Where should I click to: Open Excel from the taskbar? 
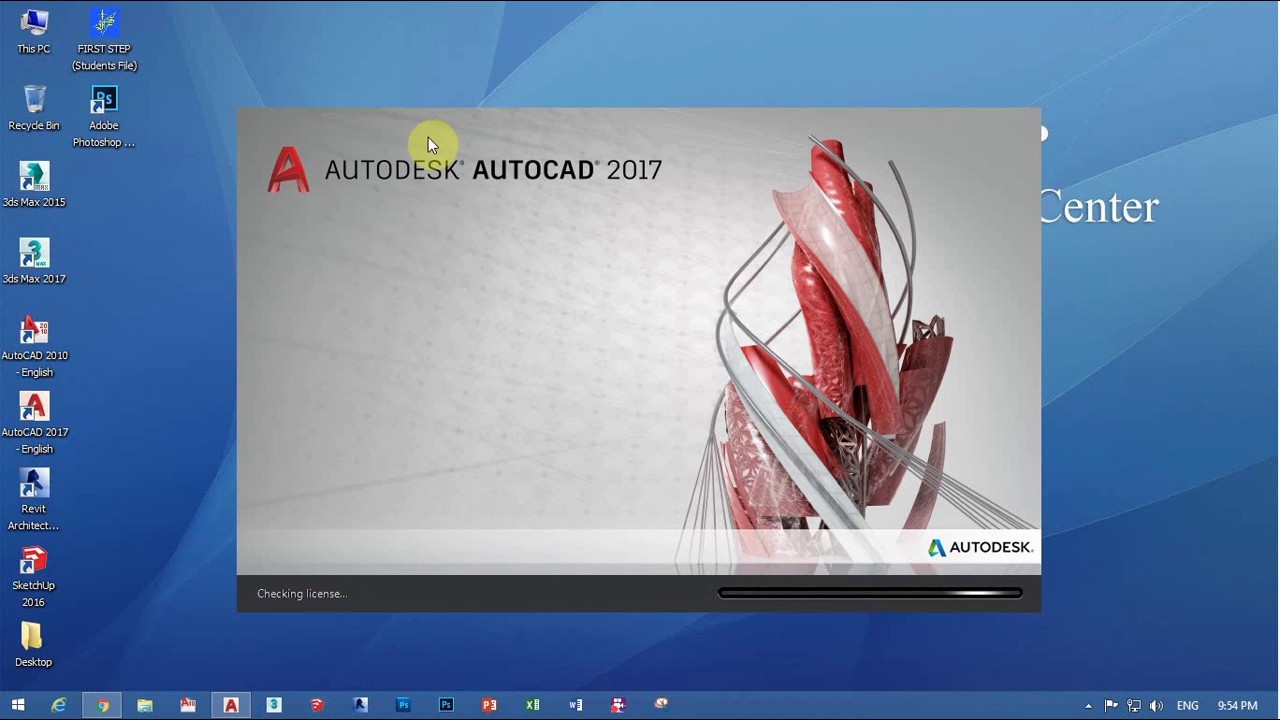tap(532, 705)
